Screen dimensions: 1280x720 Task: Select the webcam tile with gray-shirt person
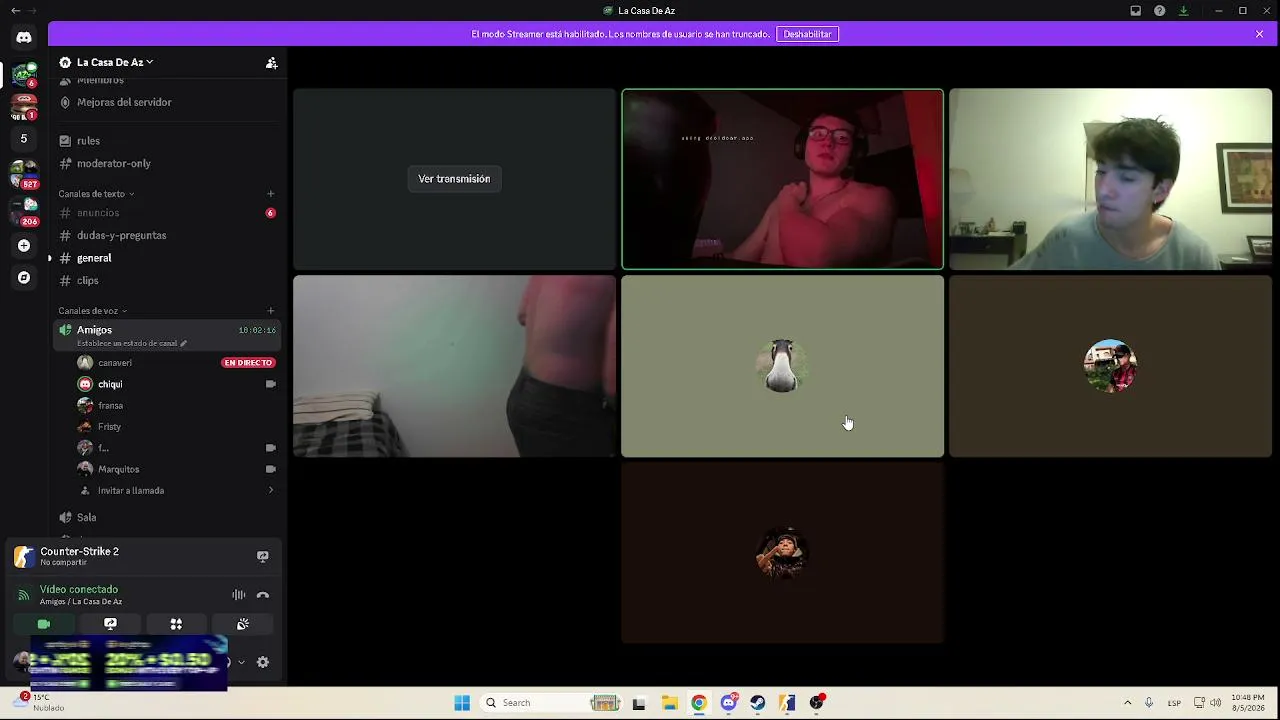(x=1110, y=180)
